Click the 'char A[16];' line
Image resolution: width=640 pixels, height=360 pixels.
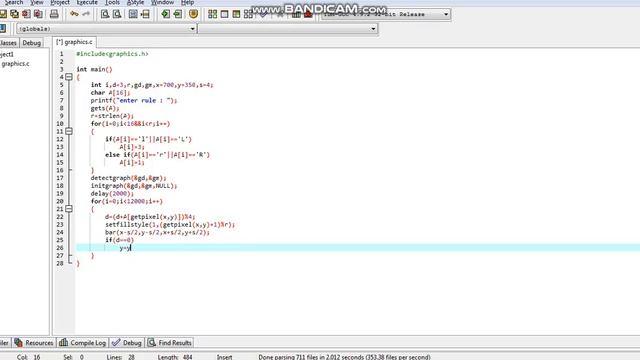click(111, 93)
